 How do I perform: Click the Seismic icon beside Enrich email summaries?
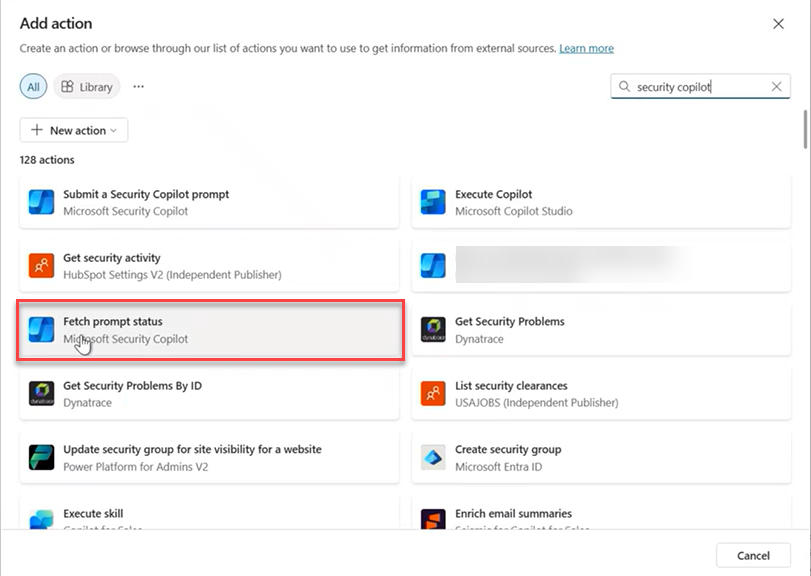click(x=433, y=519)
